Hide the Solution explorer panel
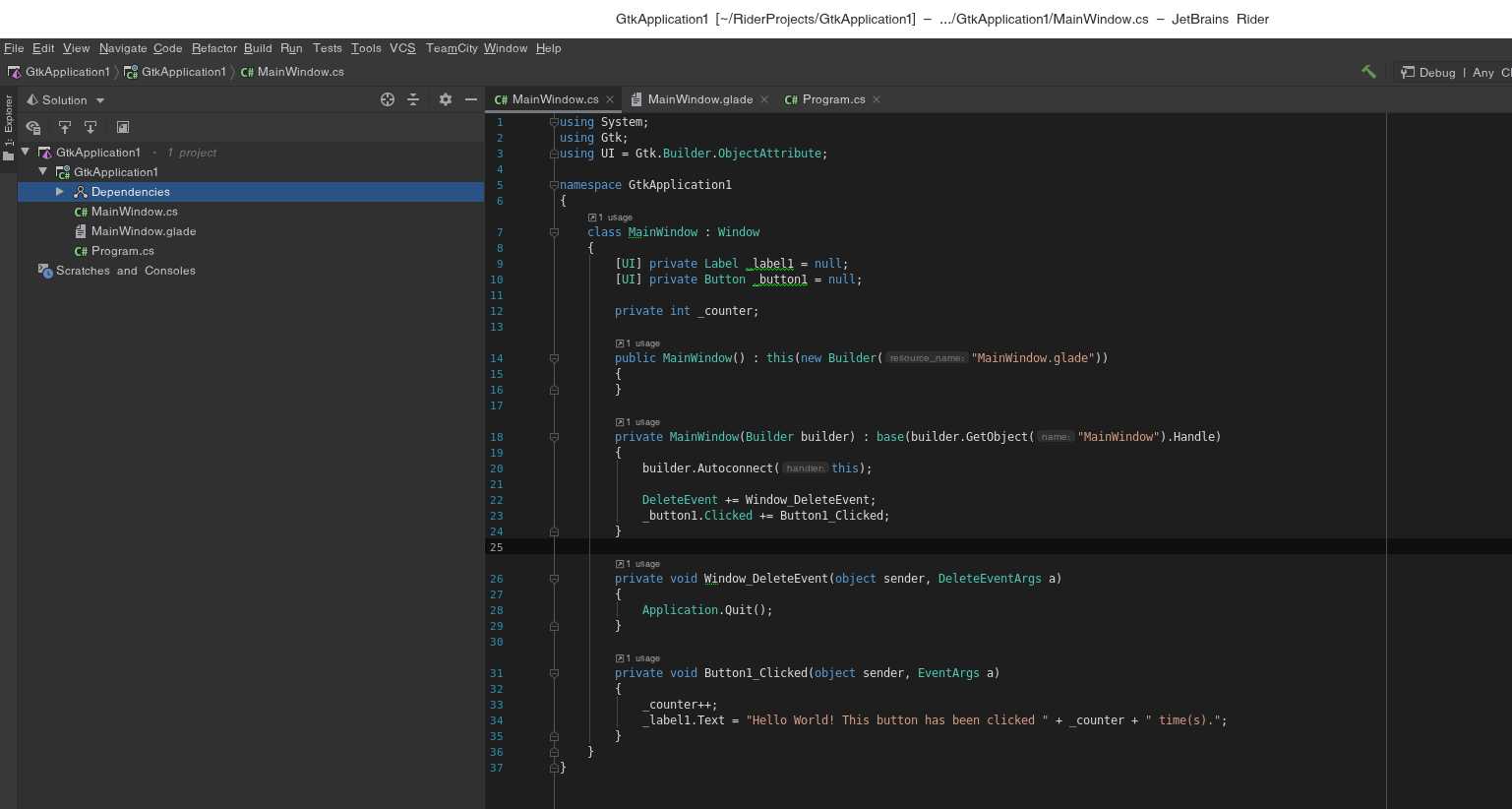The height and width of the screenshot is (809, 1512). 471,99
